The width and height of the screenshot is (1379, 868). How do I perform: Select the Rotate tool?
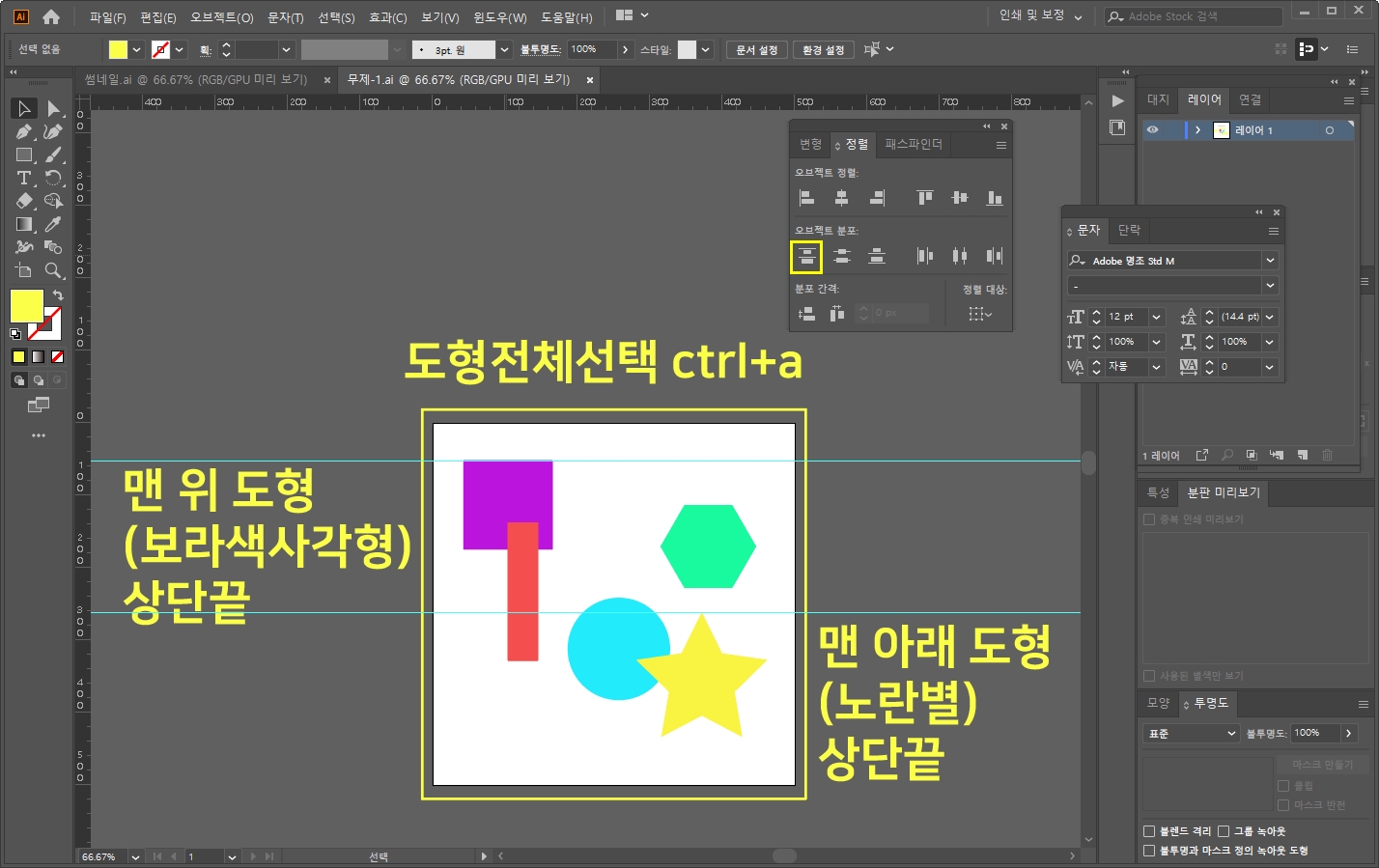pyautogui.click(x=54, y=178)
